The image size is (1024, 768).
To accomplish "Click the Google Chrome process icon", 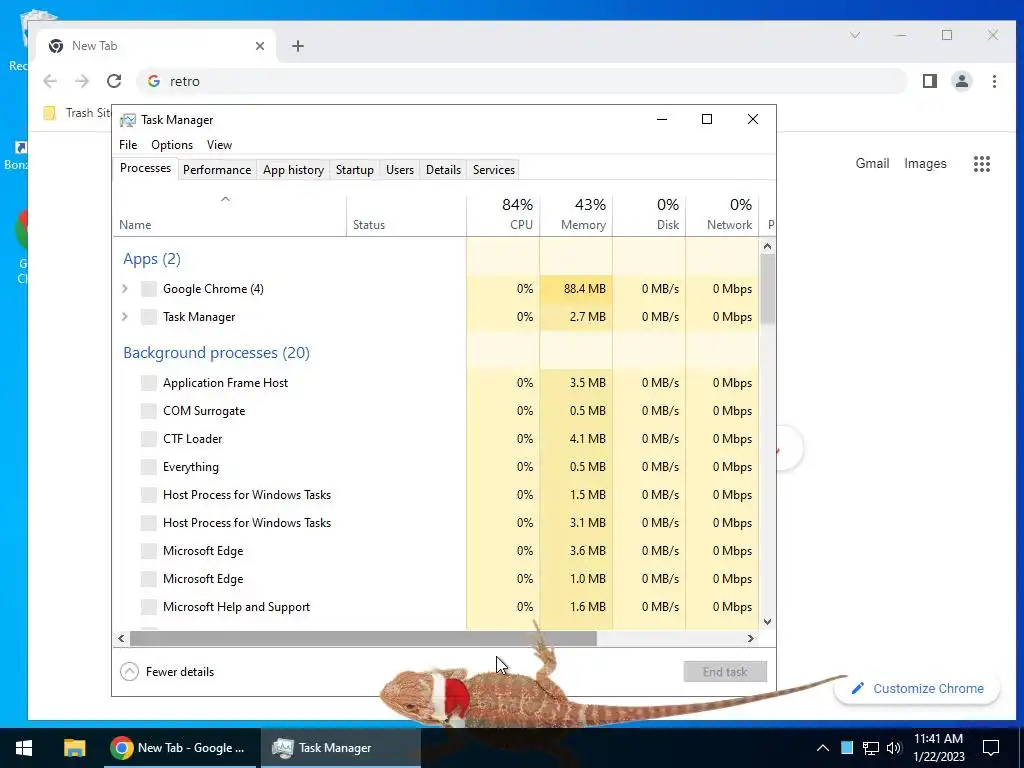I will click(x=149, y=289).
